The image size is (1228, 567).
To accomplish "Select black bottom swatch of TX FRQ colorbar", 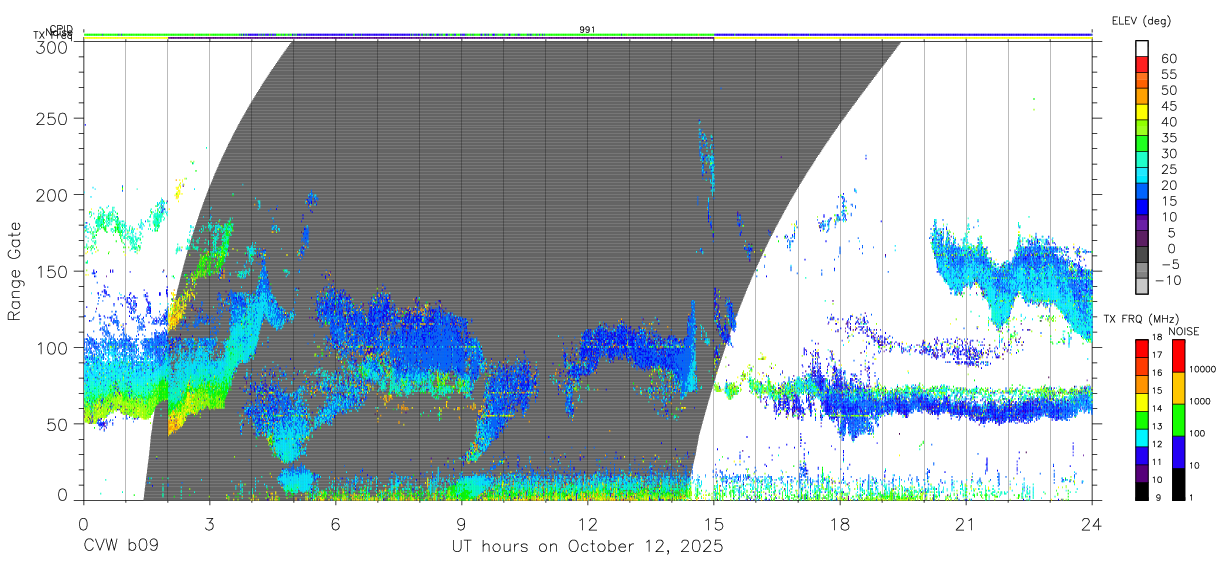I will pyautogui.click(x=1141, y=489).
